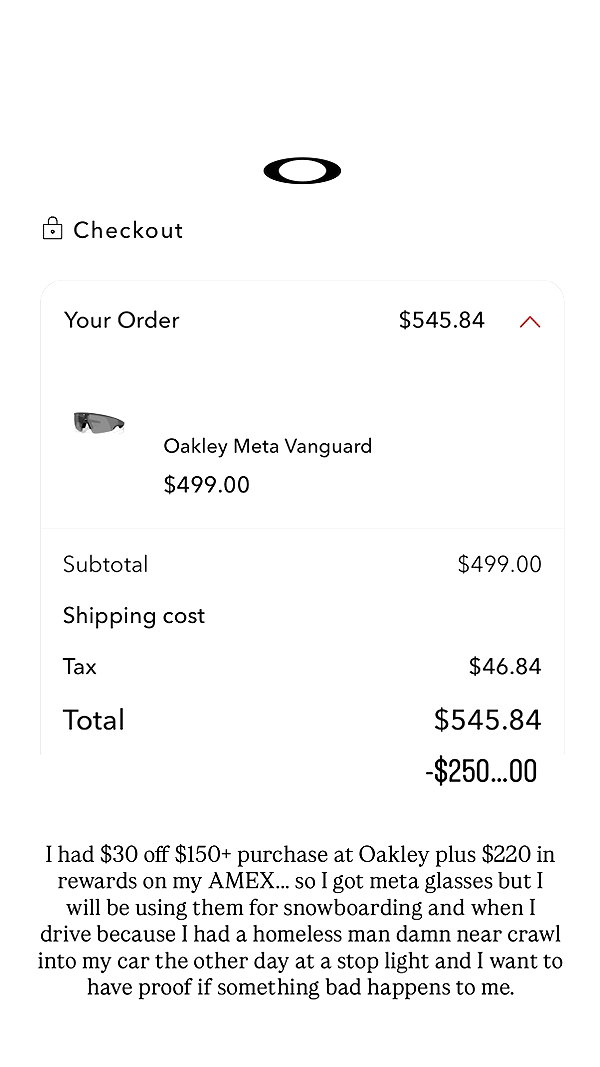Click the caption line starting 'I had $30 off'

(300, 854)
